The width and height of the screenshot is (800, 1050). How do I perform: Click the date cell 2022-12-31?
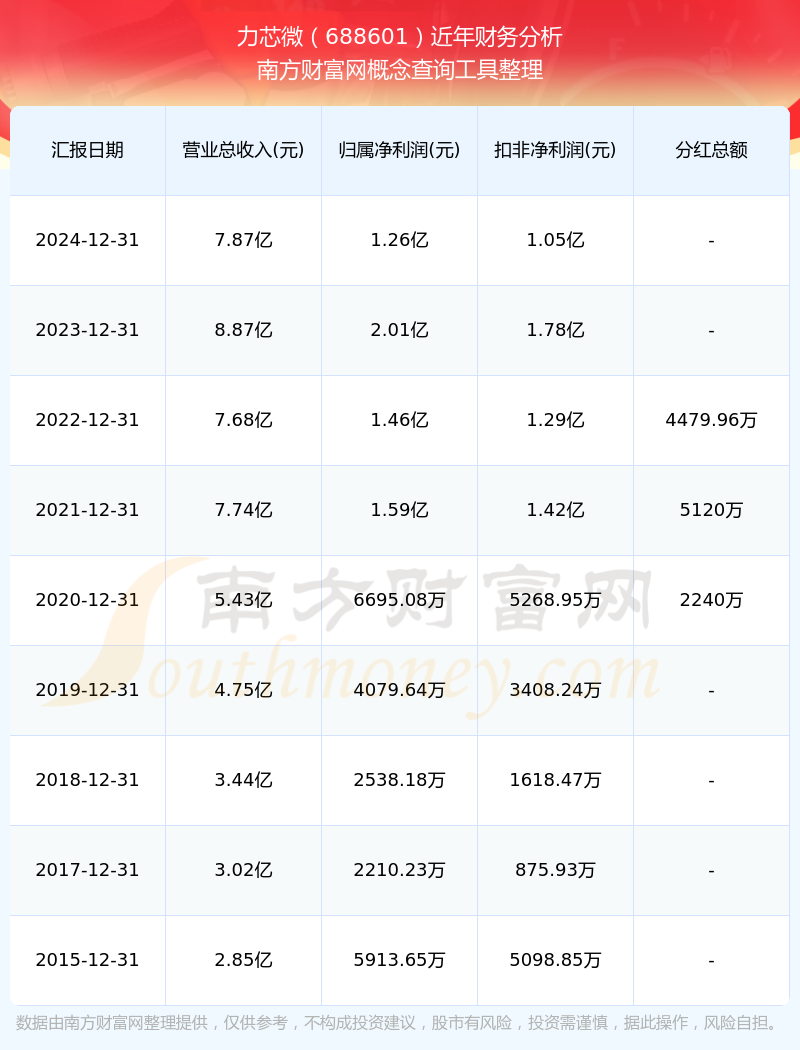(88, 421)
